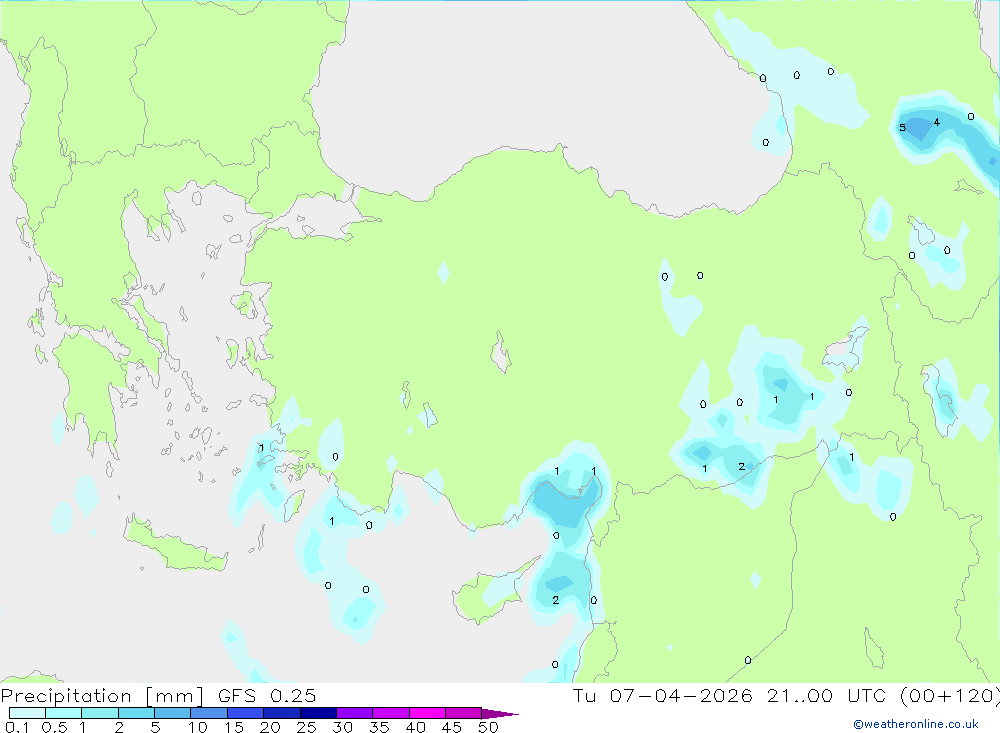Click the '4' precipitation value on map
The height and width of the screenshot is (733, 1000).
tap(936, 122)
